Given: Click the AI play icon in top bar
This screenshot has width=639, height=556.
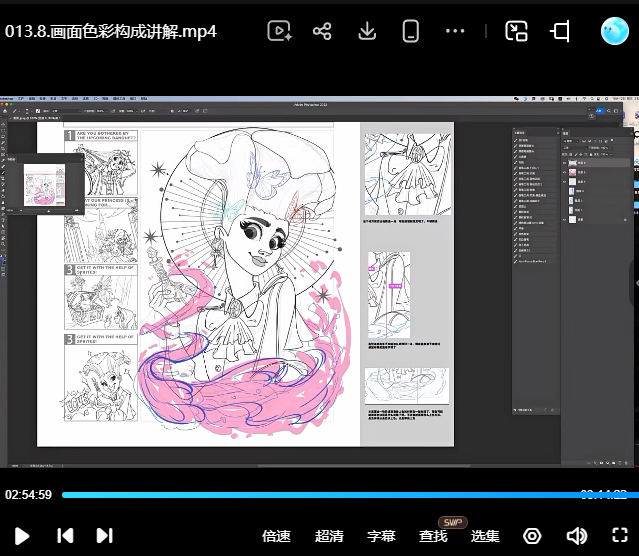Looking at the screenshot, I should coord(279,31).
